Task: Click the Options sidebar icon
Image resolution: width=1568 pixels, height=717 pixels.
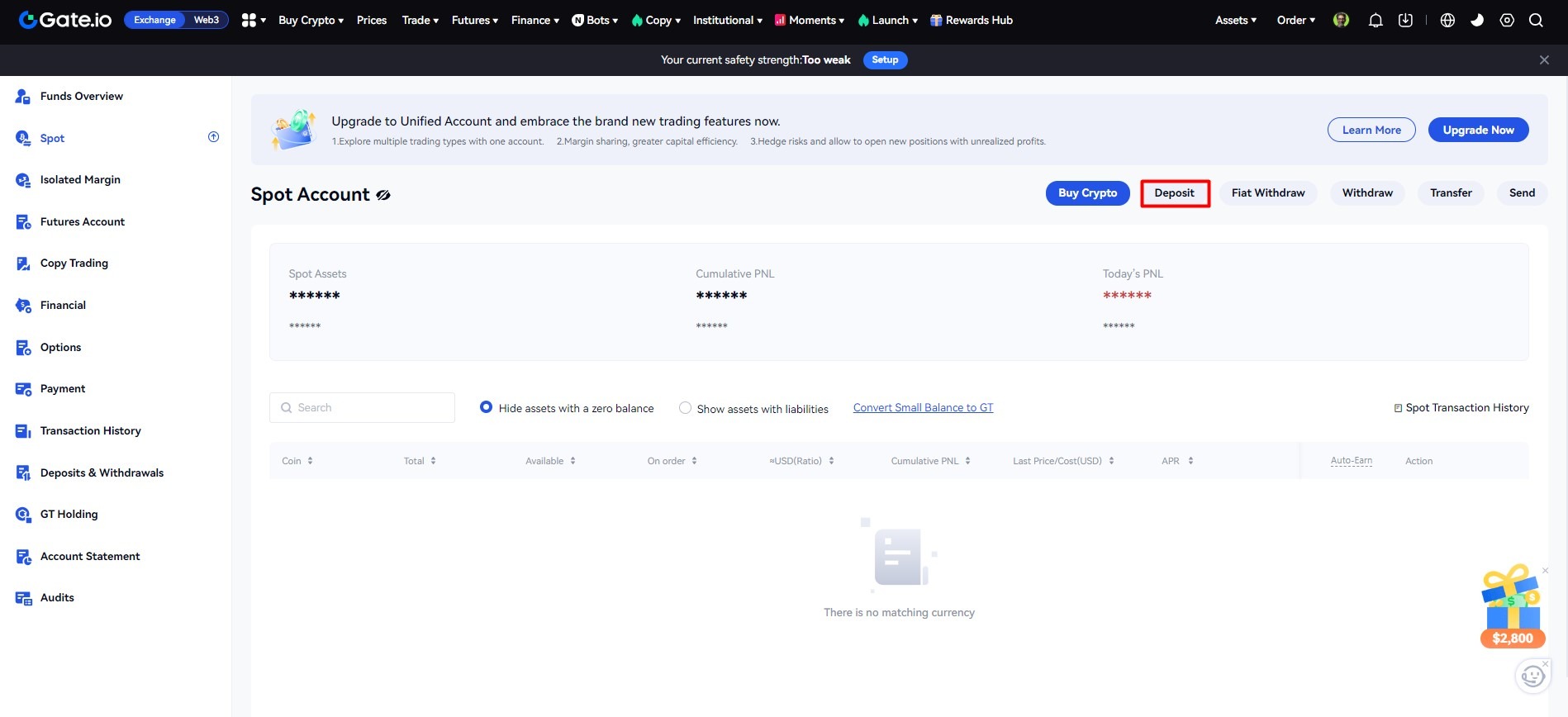Action: point(23,348)
